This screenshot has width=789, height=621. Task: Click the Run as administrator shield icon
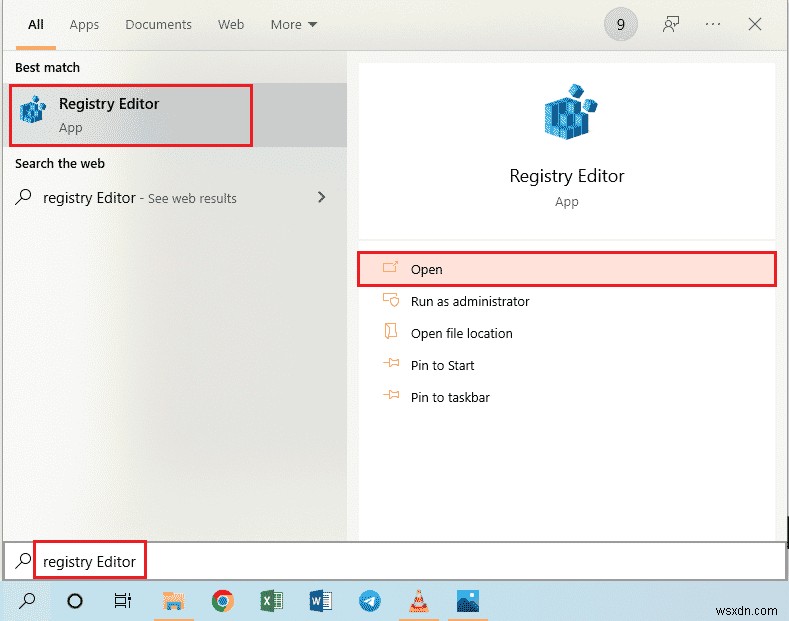click(x=390, y=300)
